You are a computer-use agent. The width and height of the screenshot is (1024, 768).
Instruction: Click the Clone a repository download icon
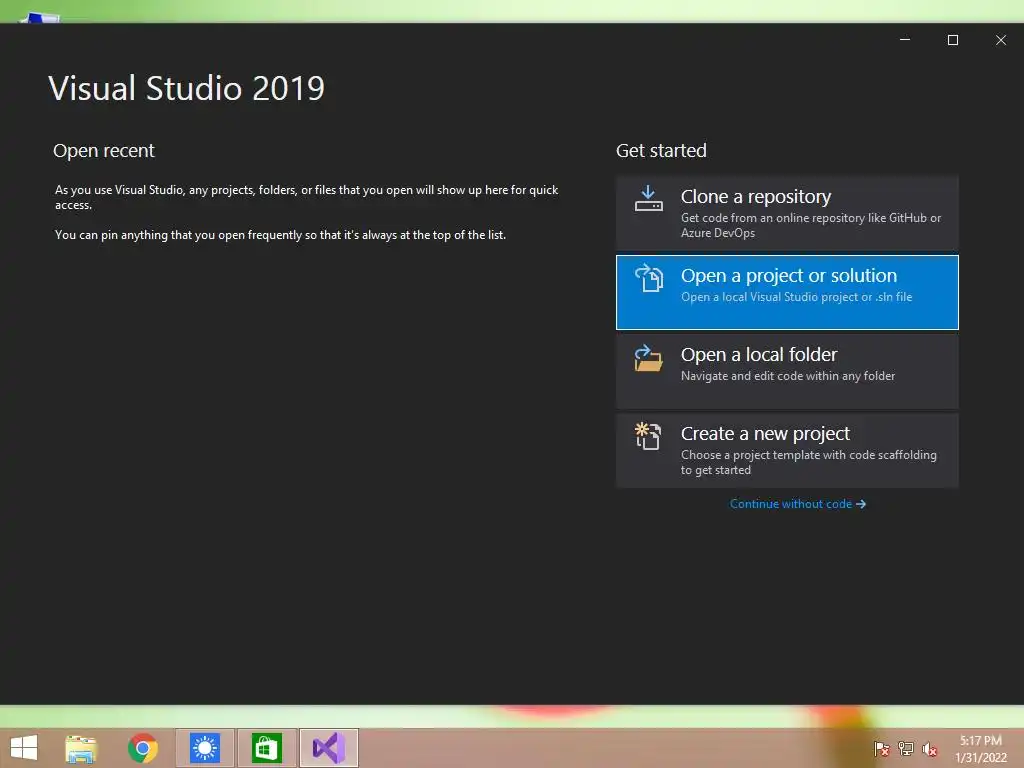point(648,199)
